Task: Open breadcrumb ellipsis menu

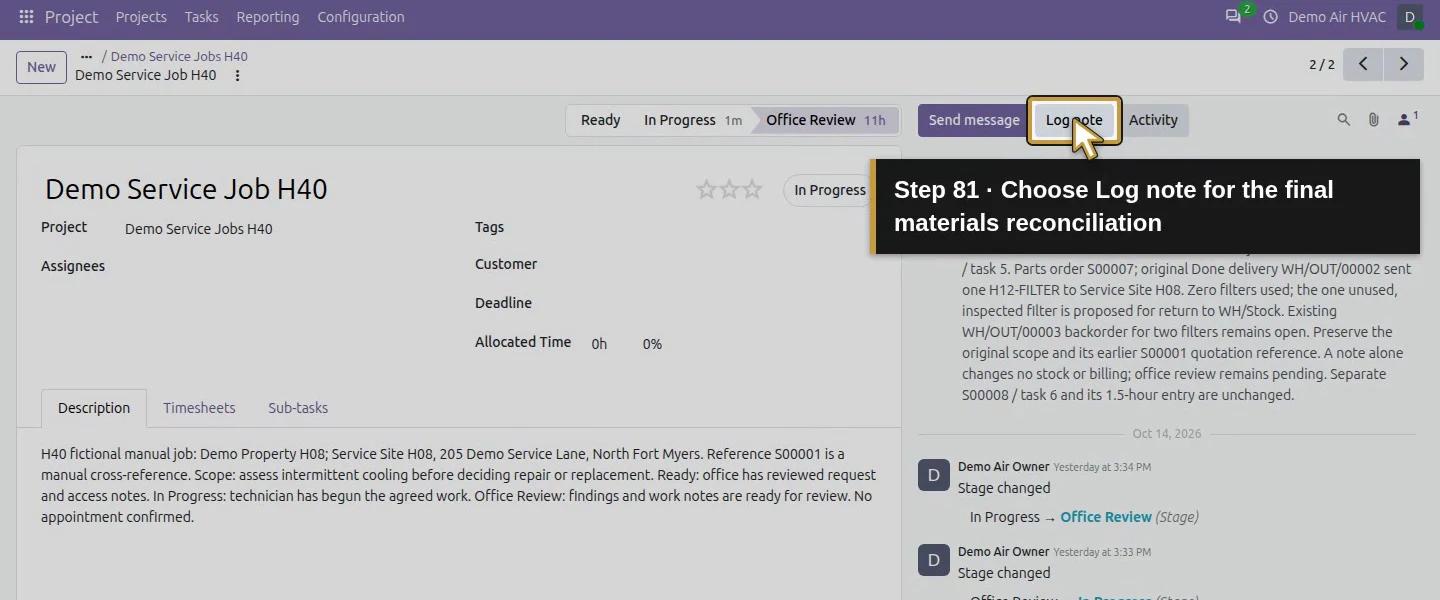Action: pos(86,57)
